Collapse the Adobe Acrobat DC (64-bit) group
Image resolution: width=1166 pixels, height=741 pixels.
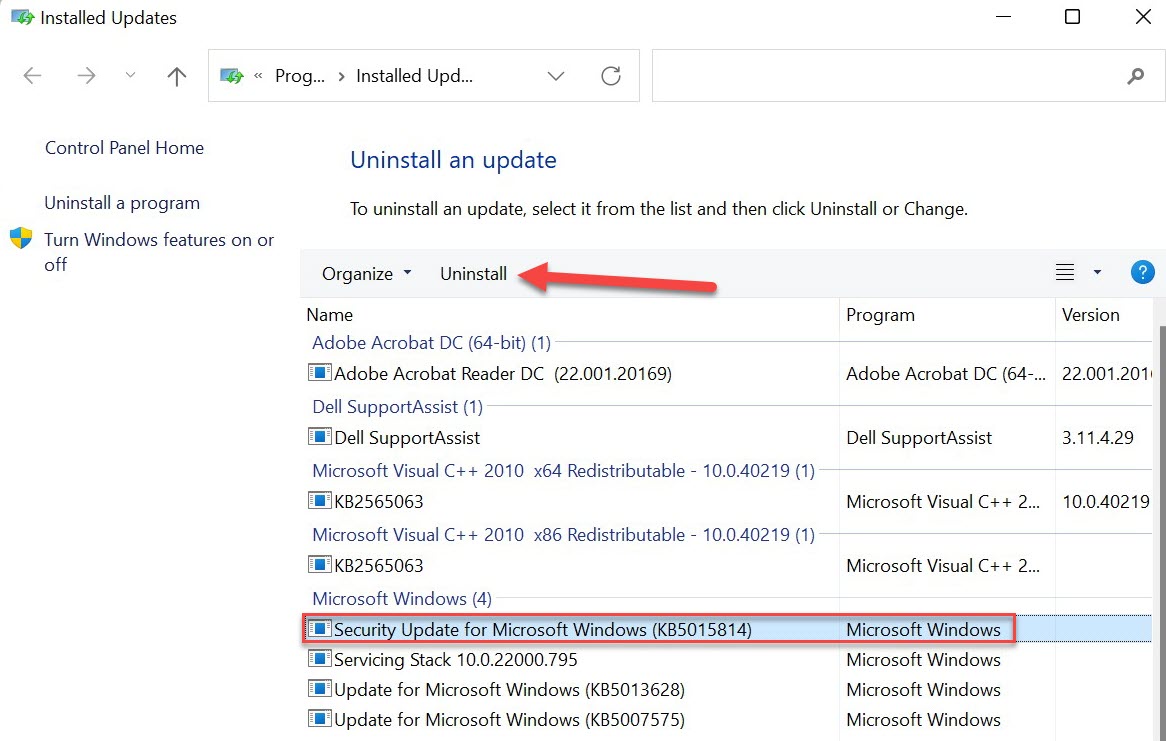(431, 343)
